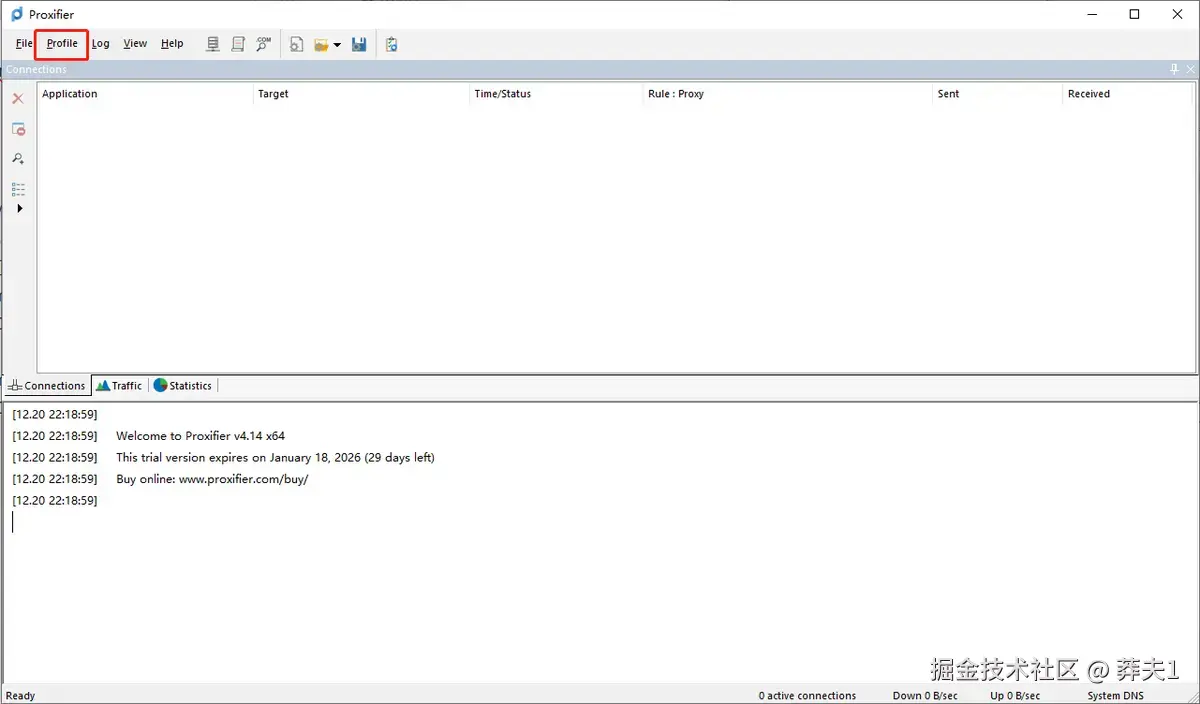The height and width of the screenshot is (704, 1200).
Task: Open the Help menu
Action: tap(172, 44)
